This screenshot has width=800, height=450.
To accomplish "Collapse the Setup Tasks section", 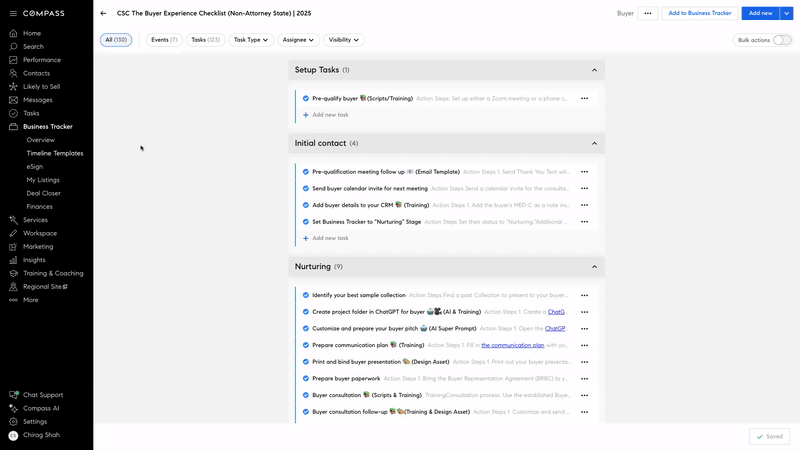I will click(594, 70).
